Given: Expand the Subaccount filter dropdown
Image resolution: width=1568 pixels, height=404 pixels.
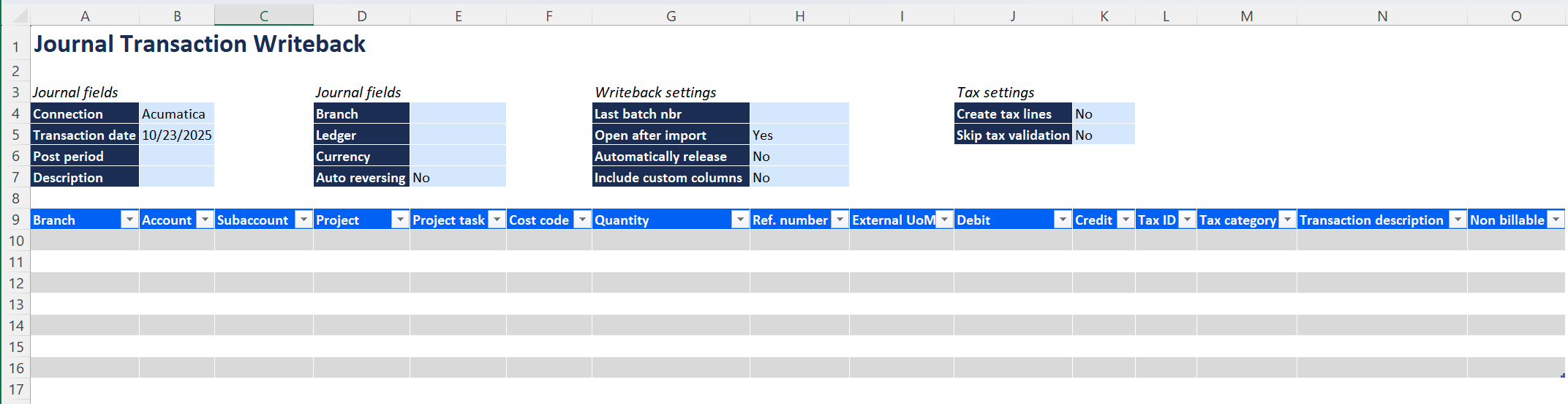Looking at the screenshot, I should pos(304,220).
